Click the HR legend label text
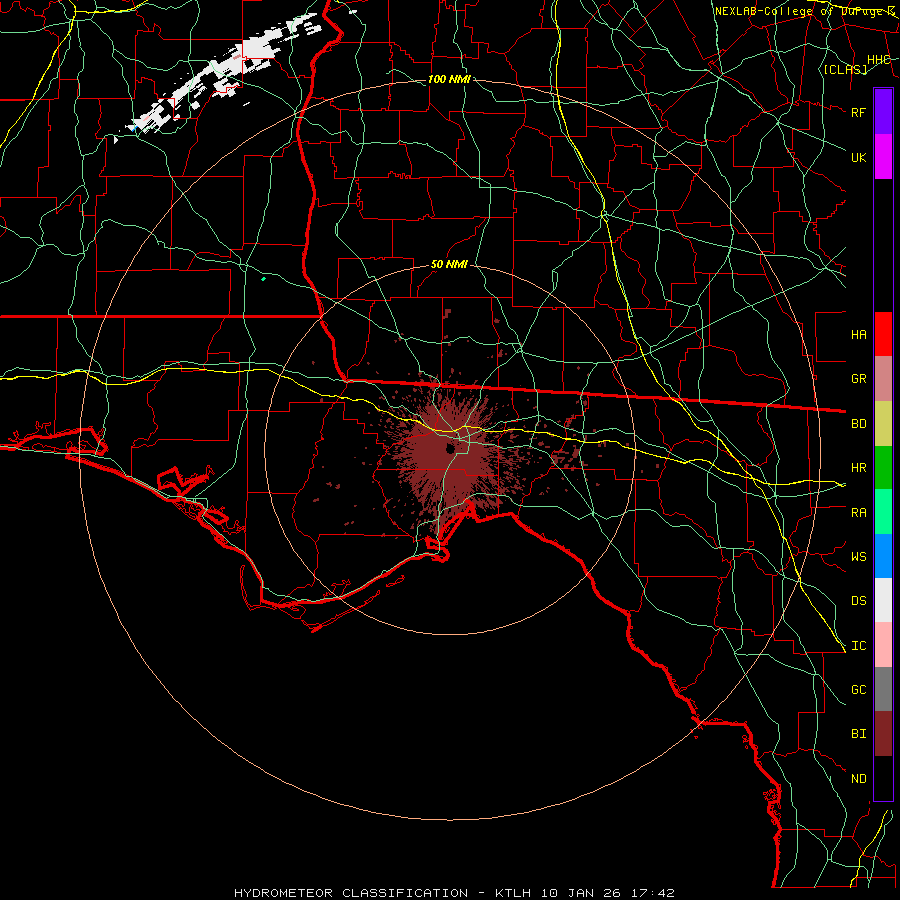The height and width of the screenshot is (900, 900). (859, 468)
